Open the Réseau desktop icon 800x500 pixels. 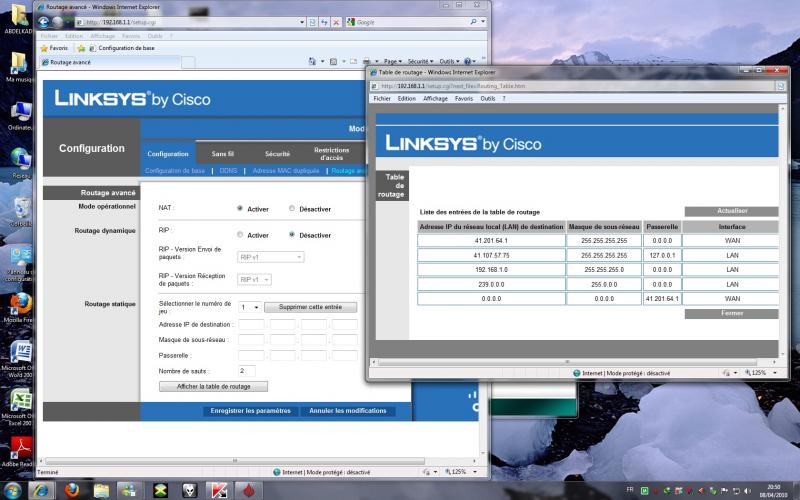click(20, 163)
